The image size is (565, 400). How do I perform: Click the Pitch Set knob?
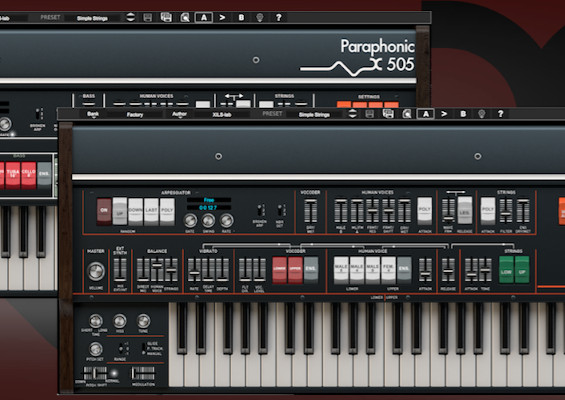pyautogui.click(x=95, y=349)
